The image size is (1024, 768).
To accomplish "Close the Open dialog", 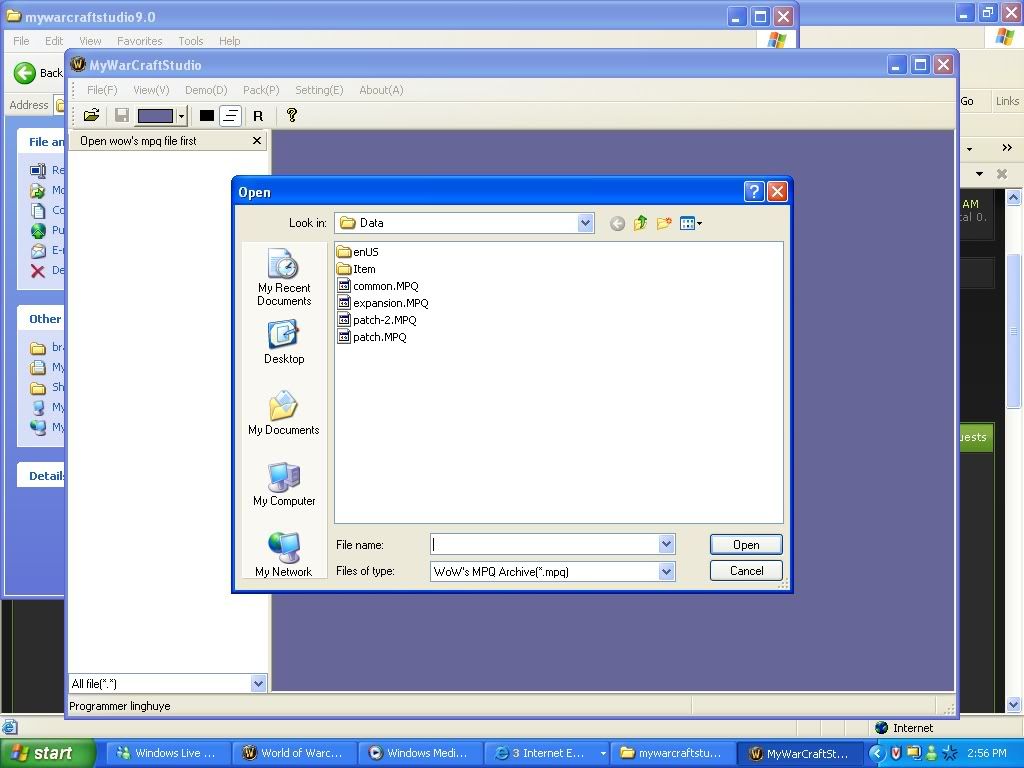I will click(x=776, y=191).
